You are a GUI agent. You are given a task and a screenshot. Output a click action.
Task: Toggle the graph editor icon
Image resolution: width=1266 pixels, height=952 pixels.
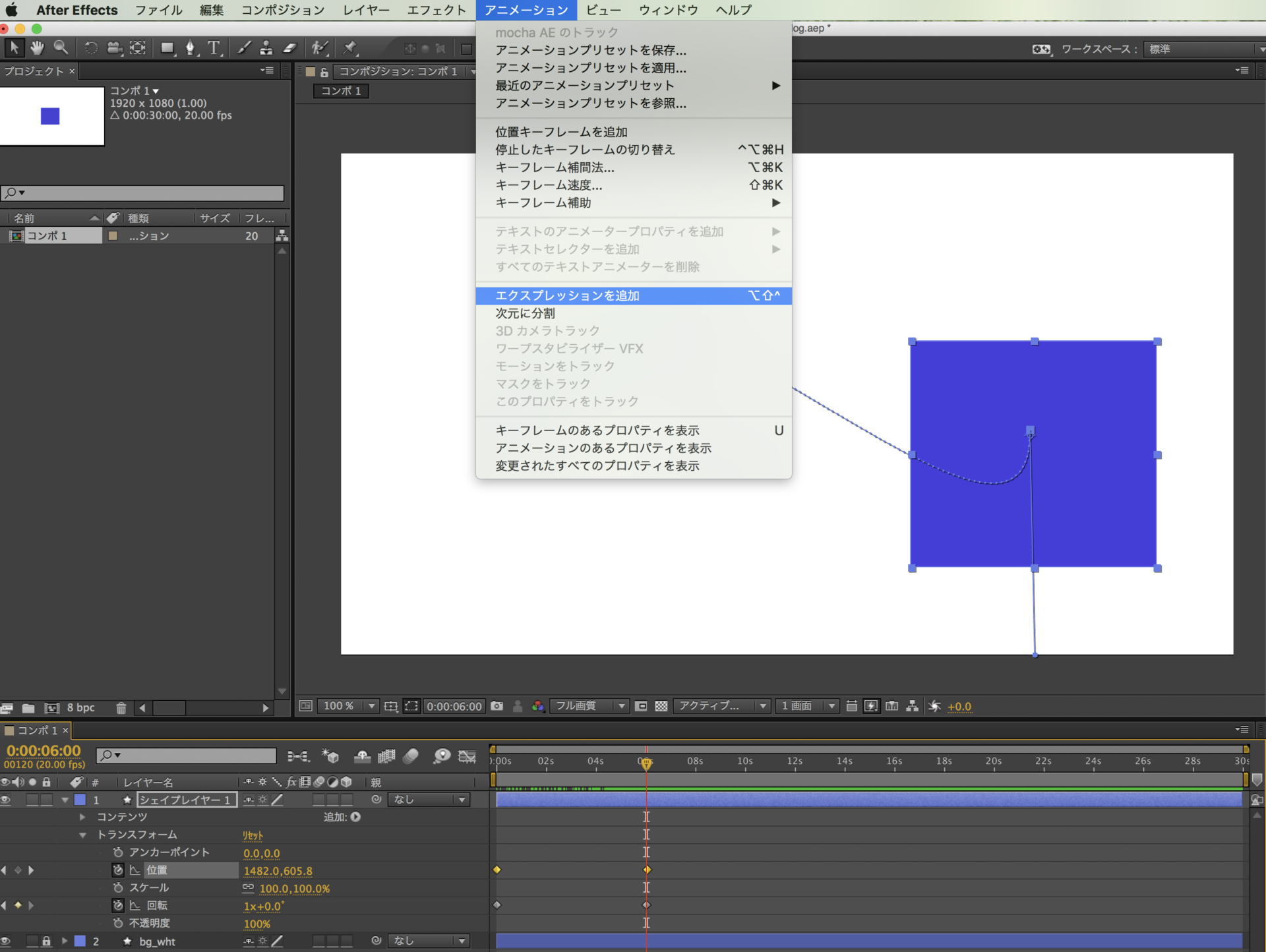[x=467, y=756]
